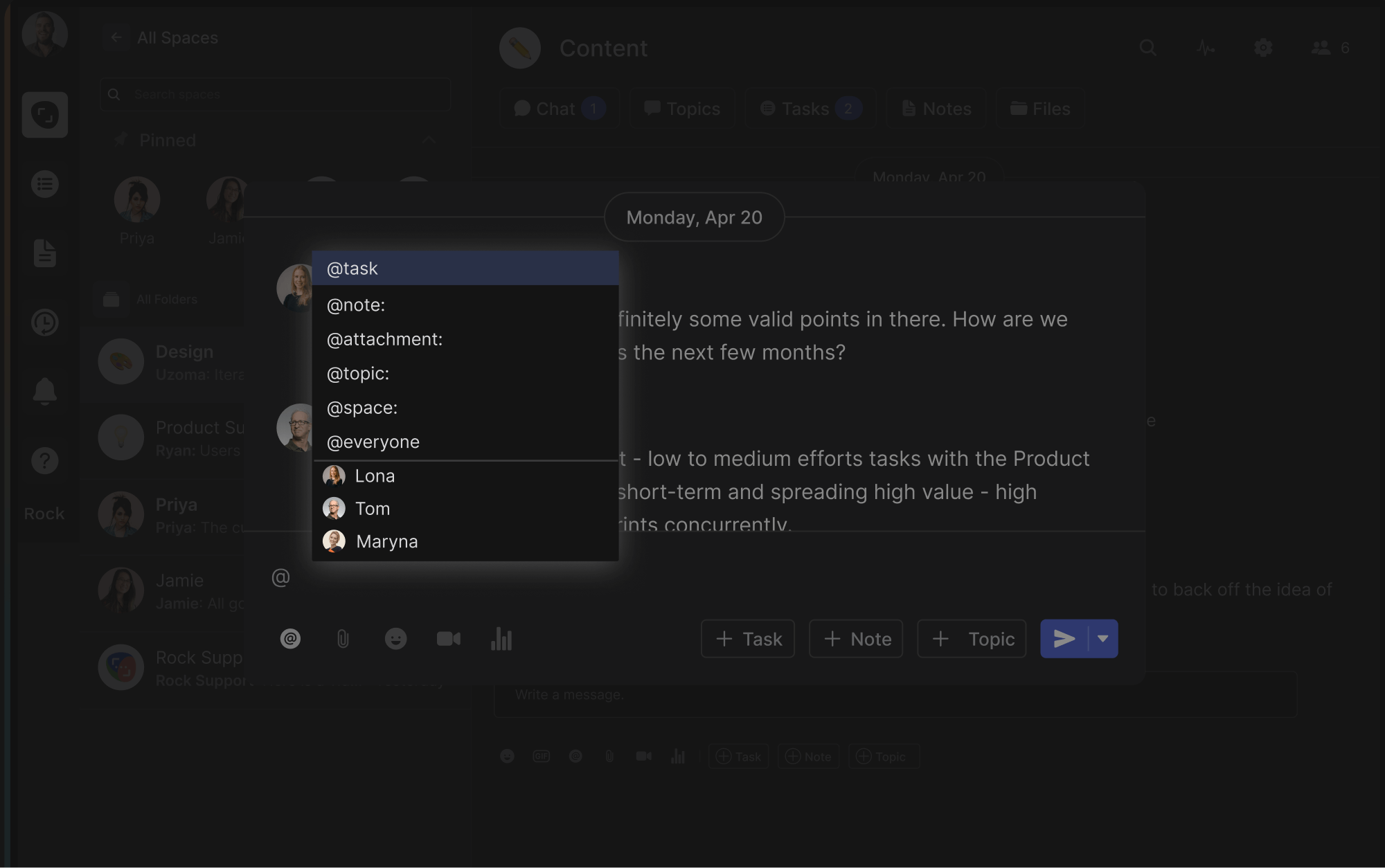This screenshot has width=1385, height=868.
Task: Open the activity pulse icon in header
Action: (1206, 48)
